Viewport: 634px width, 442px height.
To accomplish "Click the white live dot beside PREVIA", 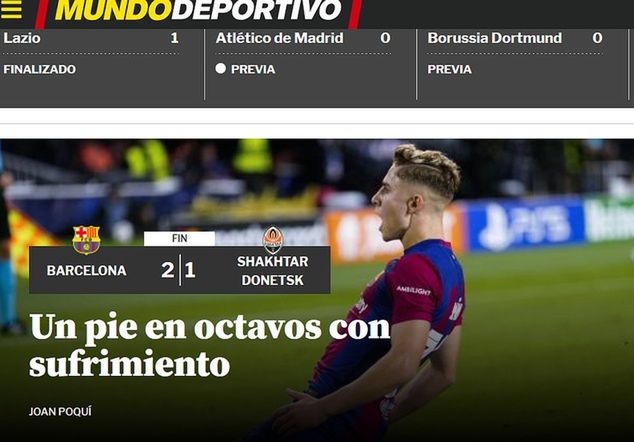I will pos(220,68).
